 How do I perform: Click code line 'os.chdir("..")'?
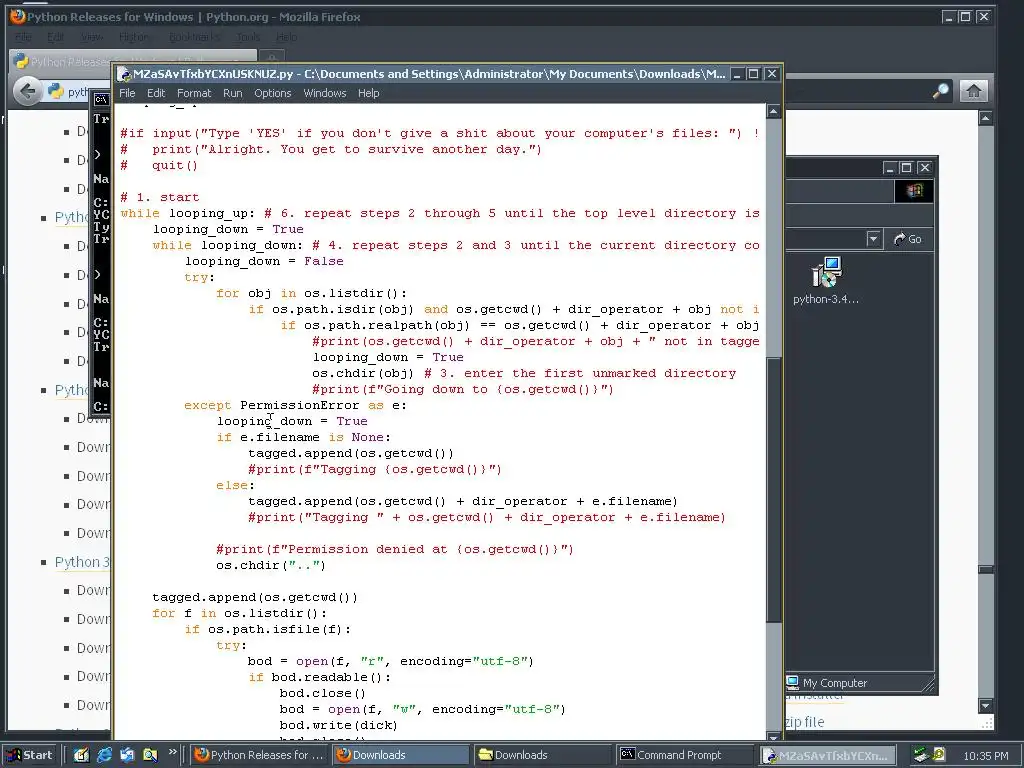tap(271, 566)
